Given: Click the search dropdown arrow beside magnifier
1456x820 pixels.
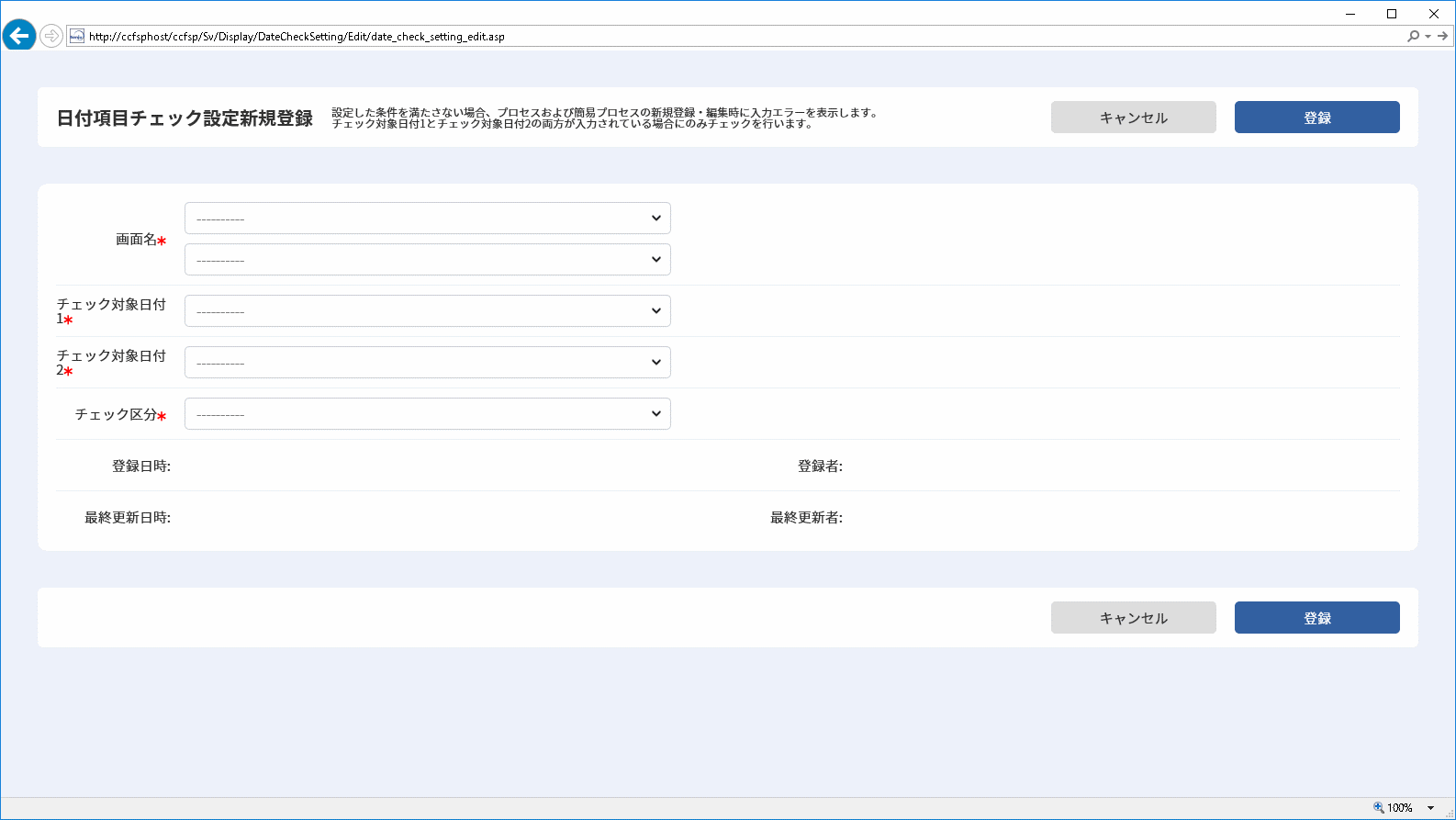Looking at the screenshot, I should click(1428, 37).
